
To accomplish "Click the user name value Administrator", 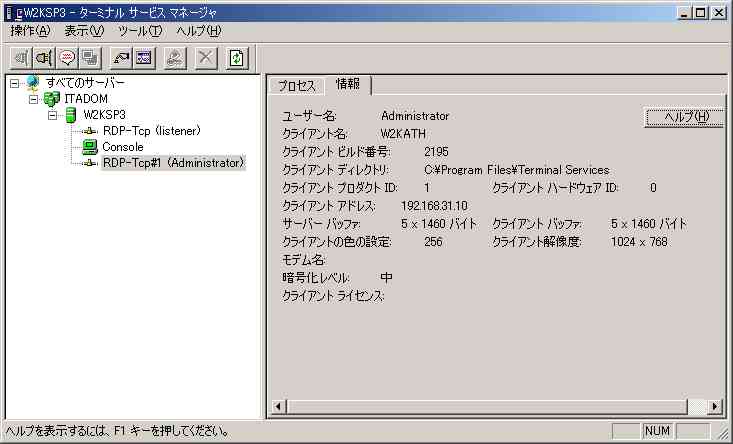I will pos(415,116).
